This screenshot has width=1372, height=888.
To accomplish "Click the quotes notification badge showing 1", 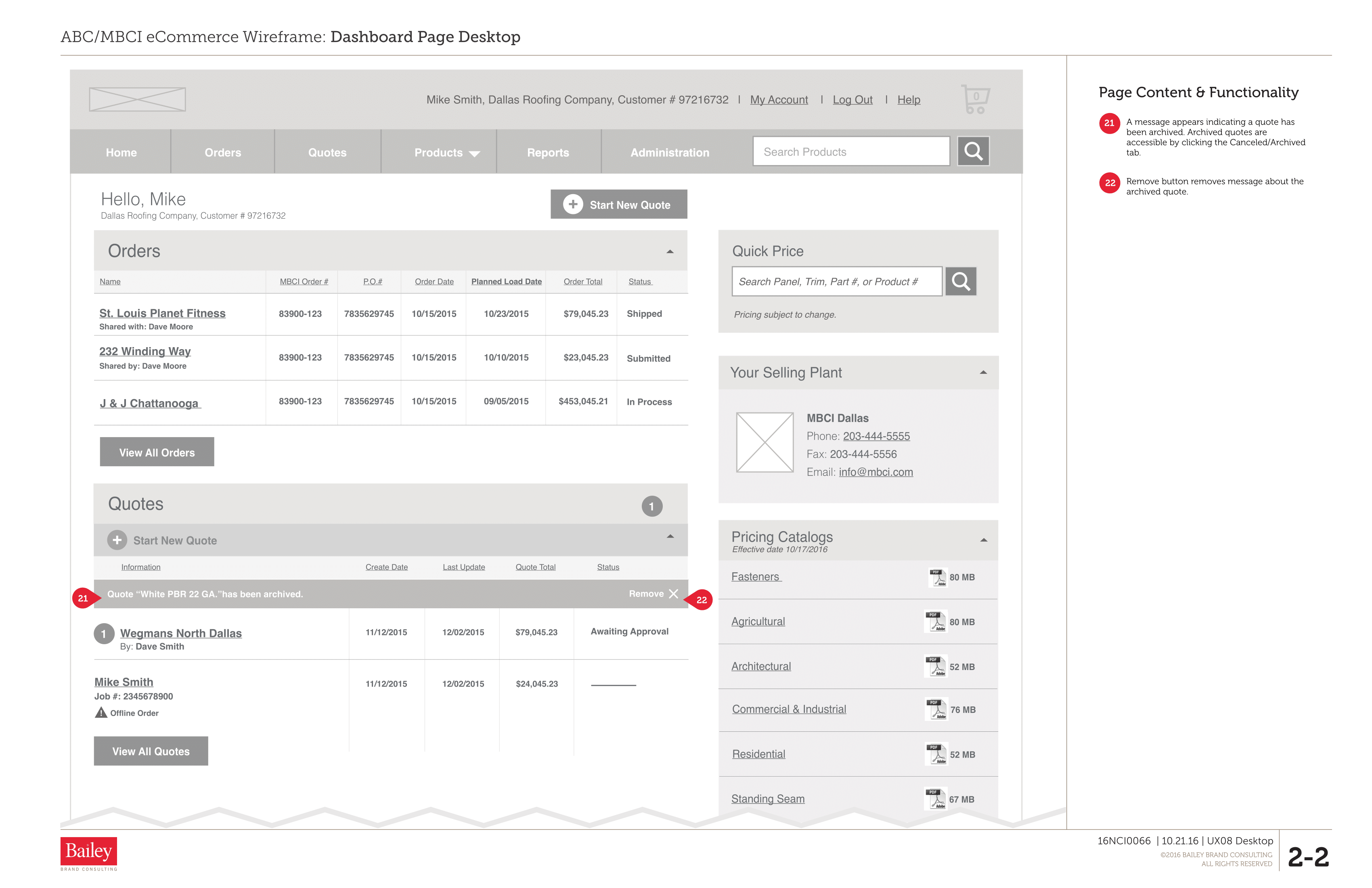I will pyautogui.click(x=652, y=506).
